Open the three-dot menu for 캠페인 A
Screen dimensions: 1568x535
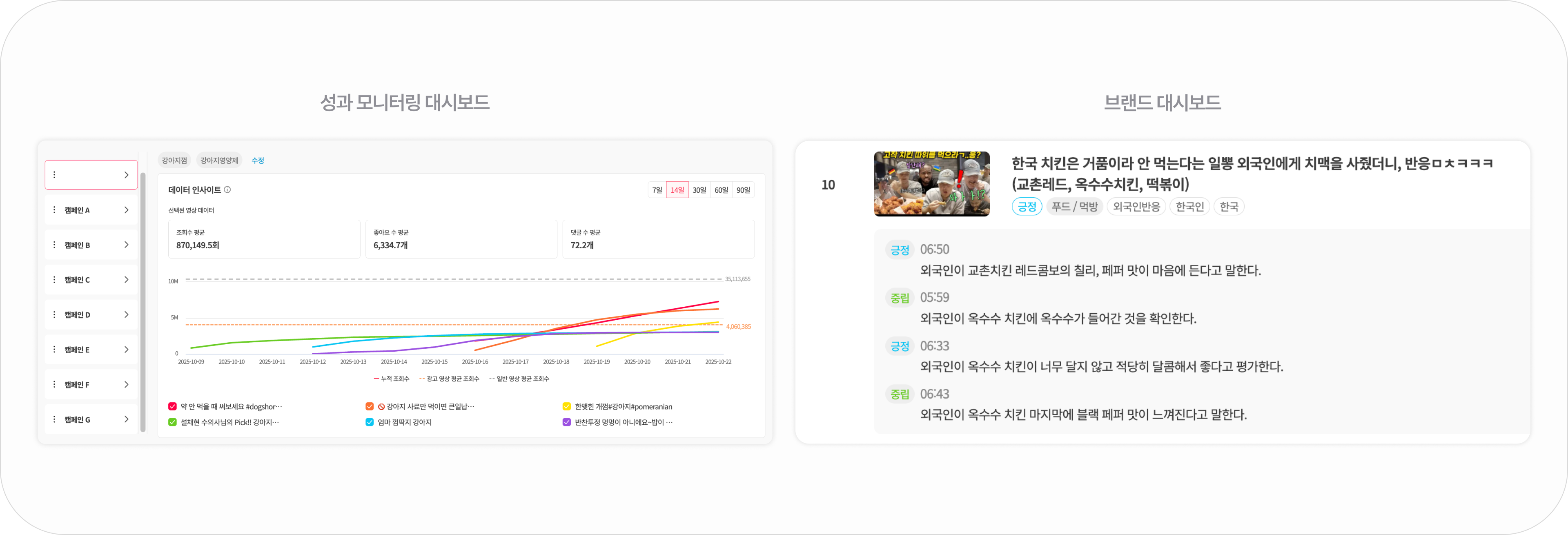tap(54, 210)
